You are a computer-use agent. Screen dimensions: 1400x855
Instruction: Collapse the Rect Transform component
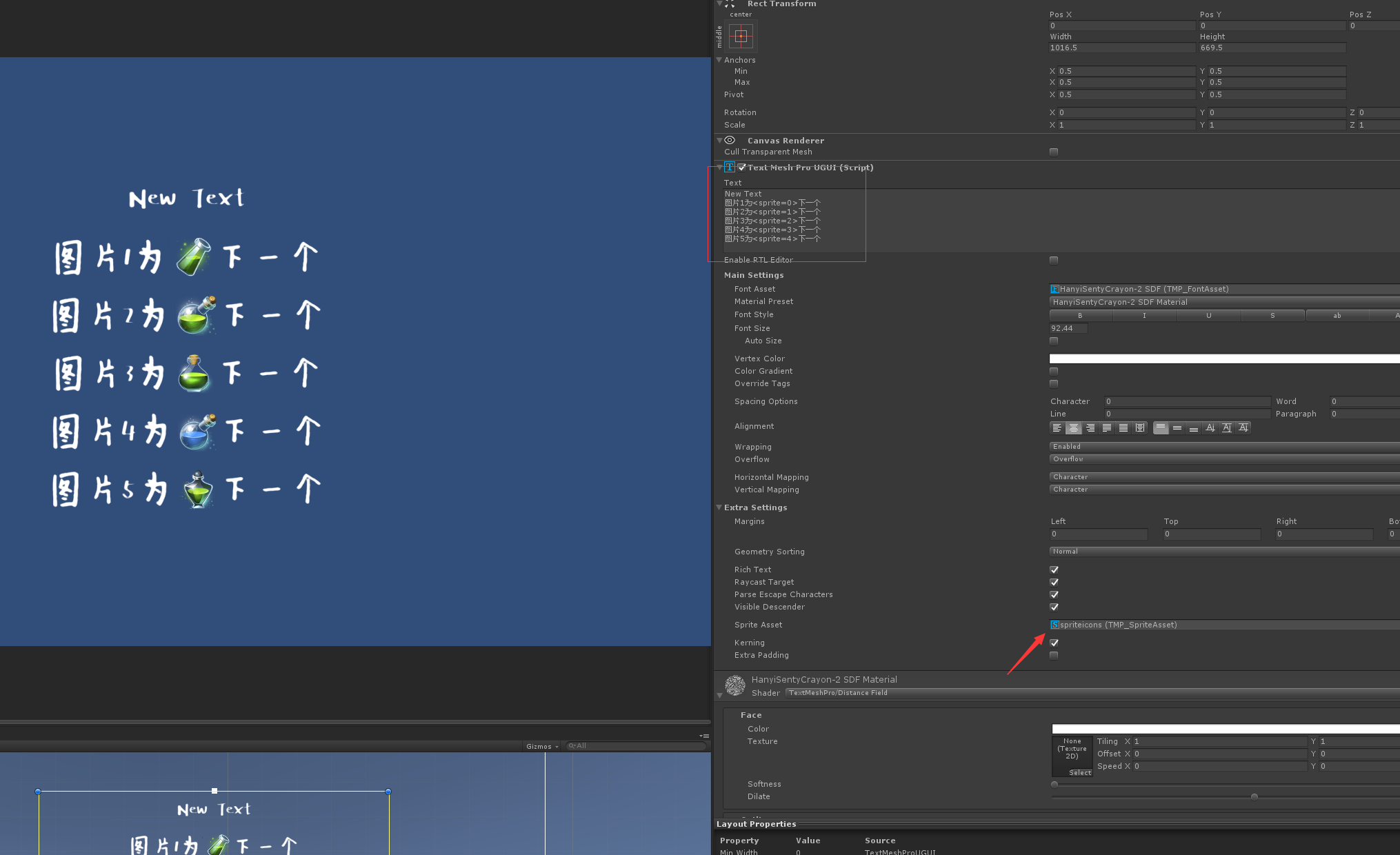pyautogui.click(x=719, y=3)
